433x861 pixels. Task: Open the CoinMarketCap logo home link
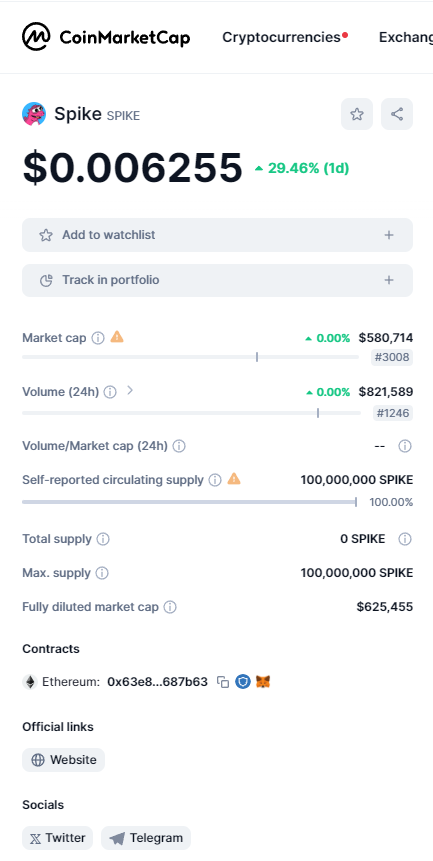coord(106,37)
